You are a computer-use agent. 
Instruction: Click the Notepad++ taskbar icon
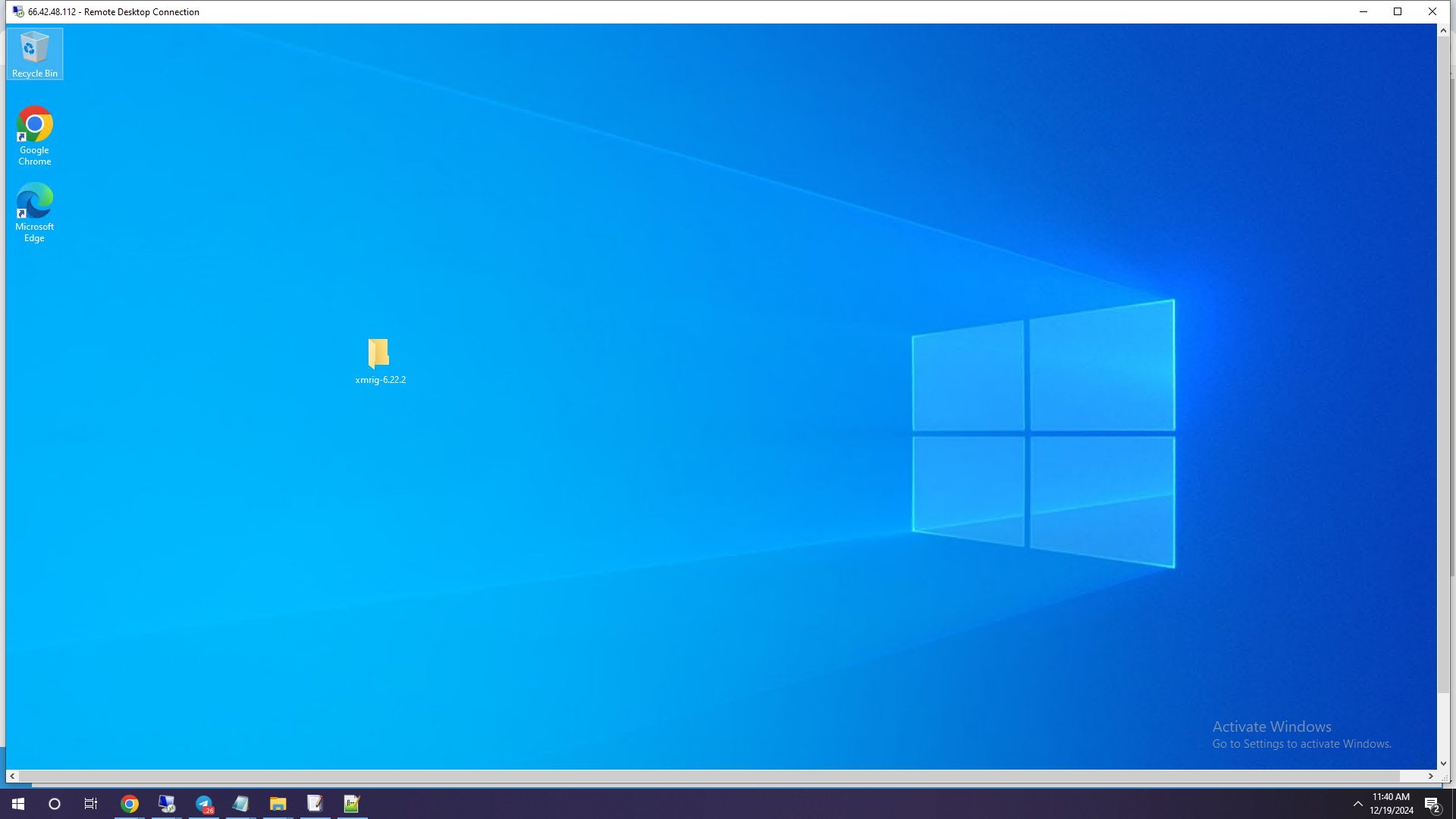tap(352, 804)
